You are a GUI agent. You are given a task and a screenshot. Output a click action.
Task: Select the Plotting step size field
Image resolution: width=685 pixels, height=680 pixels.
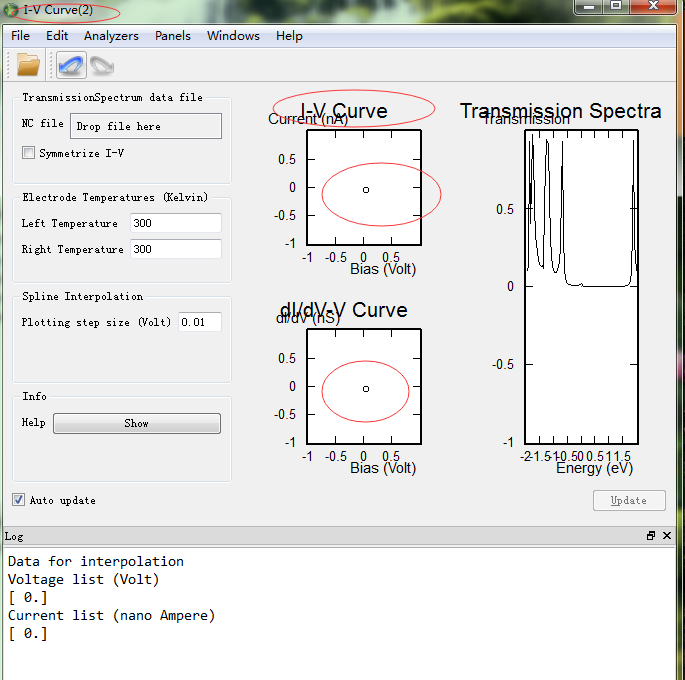point(200,322)
